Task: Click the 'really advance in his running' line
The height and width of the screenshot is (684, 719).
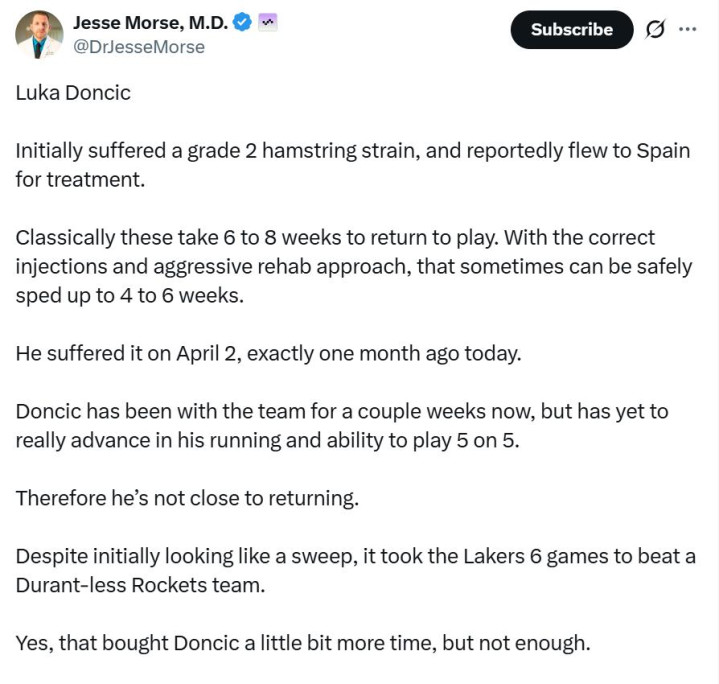Action: [x=267, y=440]
